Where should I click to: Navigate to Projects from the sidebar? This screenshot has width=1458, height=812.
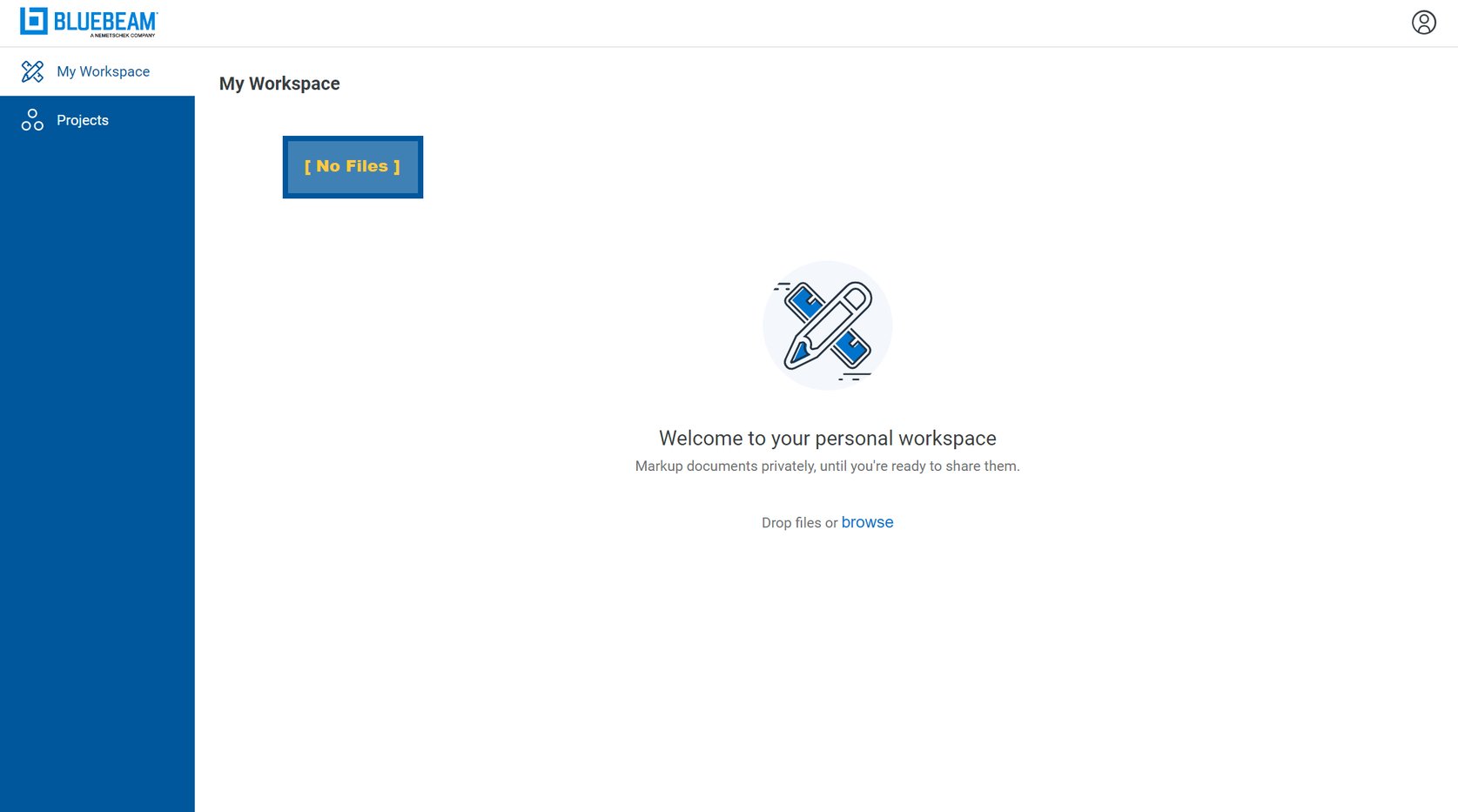pos(83,120)
